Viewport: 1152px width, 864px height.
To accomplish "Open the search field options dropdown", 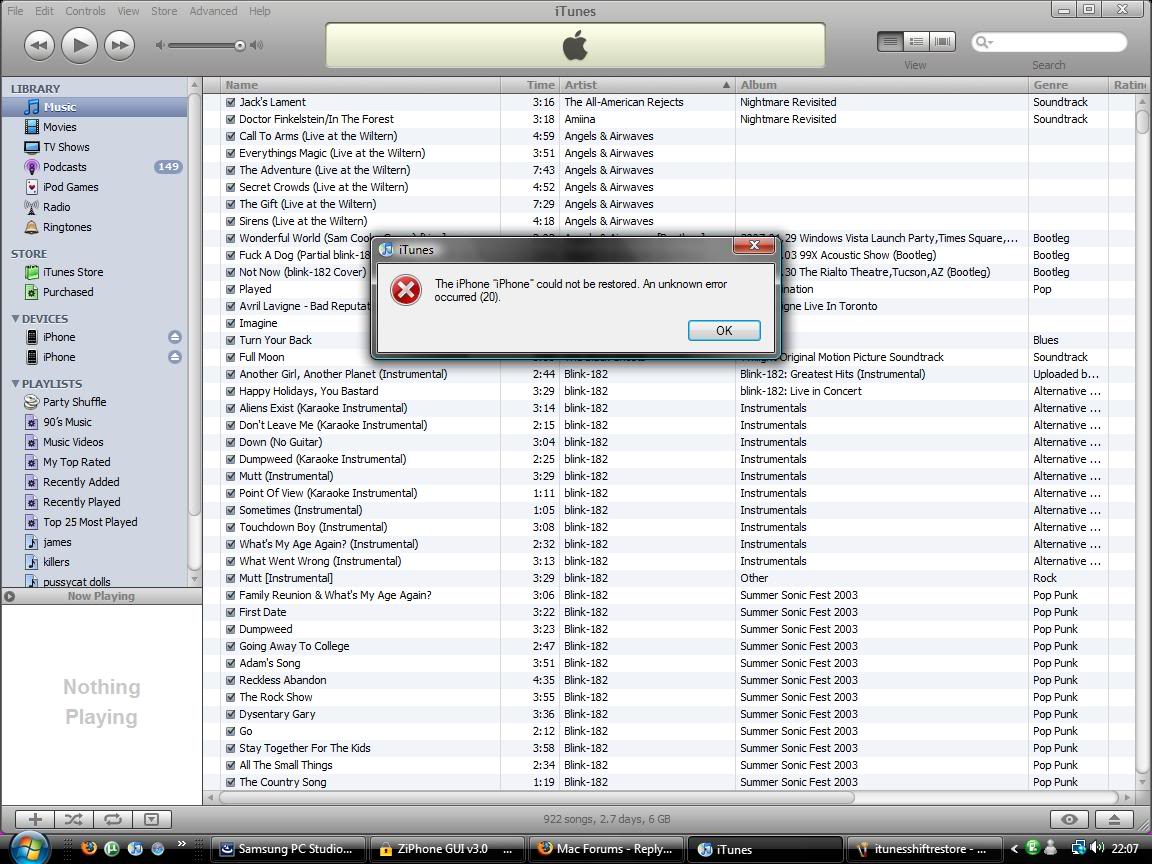I will coord(984,43).
